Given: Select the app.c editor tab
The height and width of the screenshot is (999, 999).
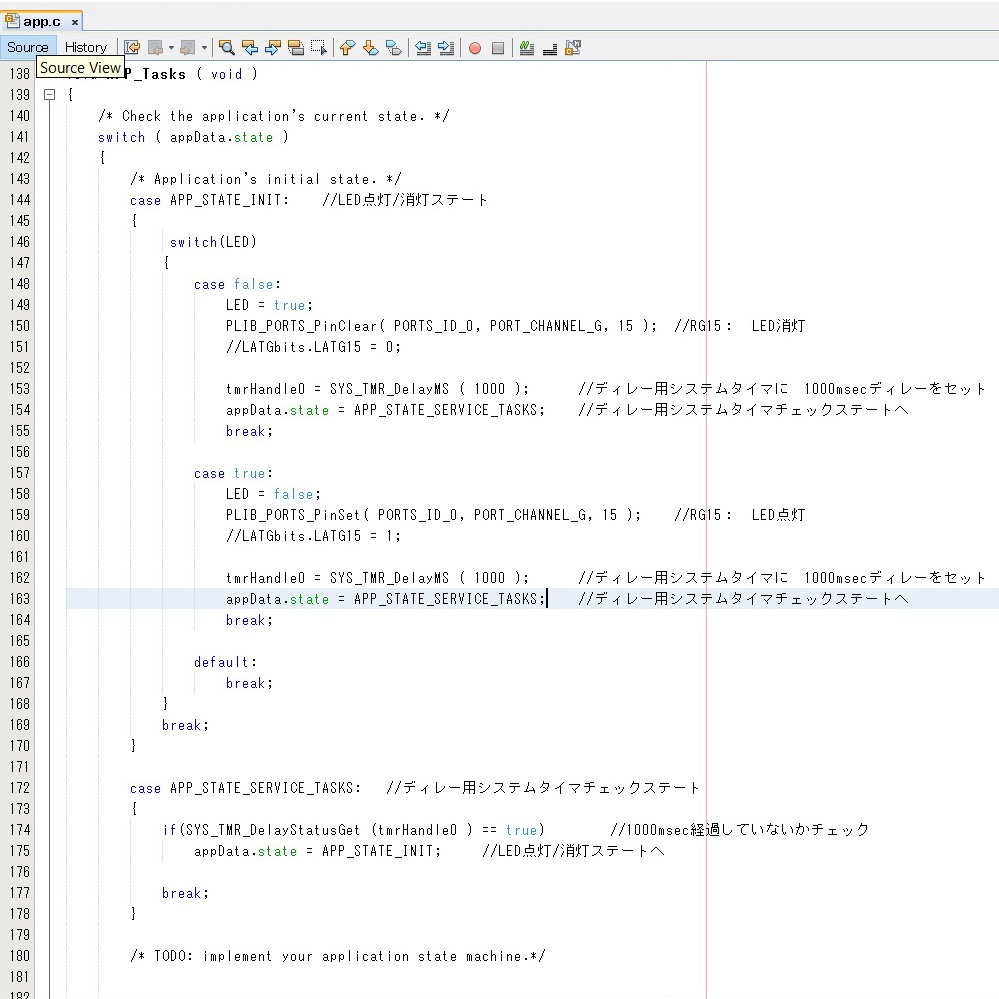Looking at the screenshot, I should [x=41, y=22].
